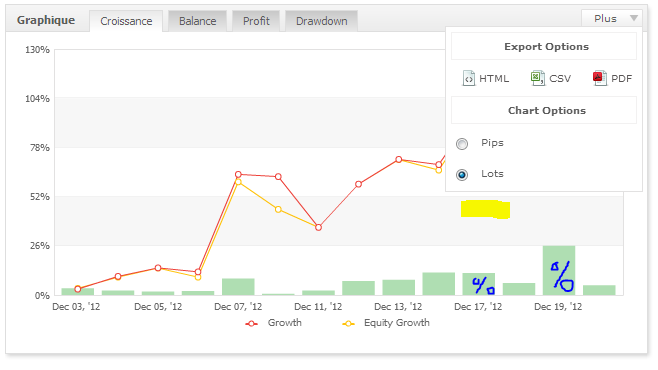Viewport: 658px width, 370px height.
Task: Export chart as CSV icon
Action: (538, 78)
